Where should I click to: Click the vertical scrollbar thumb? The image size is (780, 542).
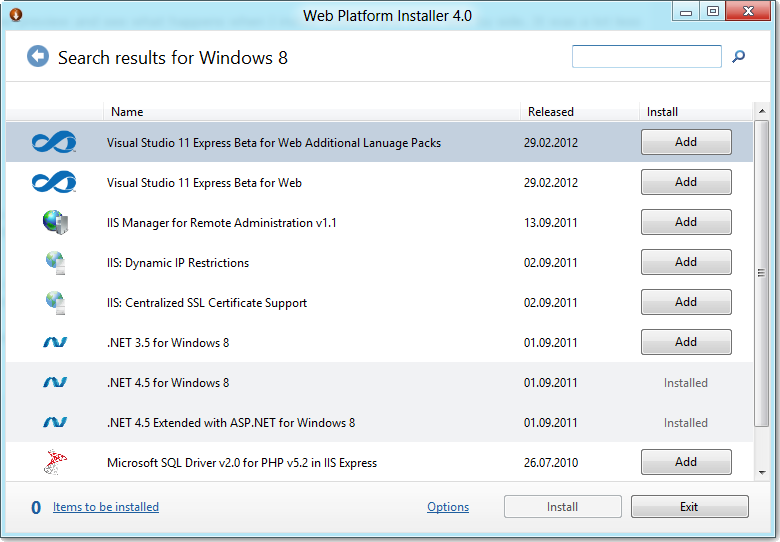click(762, 273)
